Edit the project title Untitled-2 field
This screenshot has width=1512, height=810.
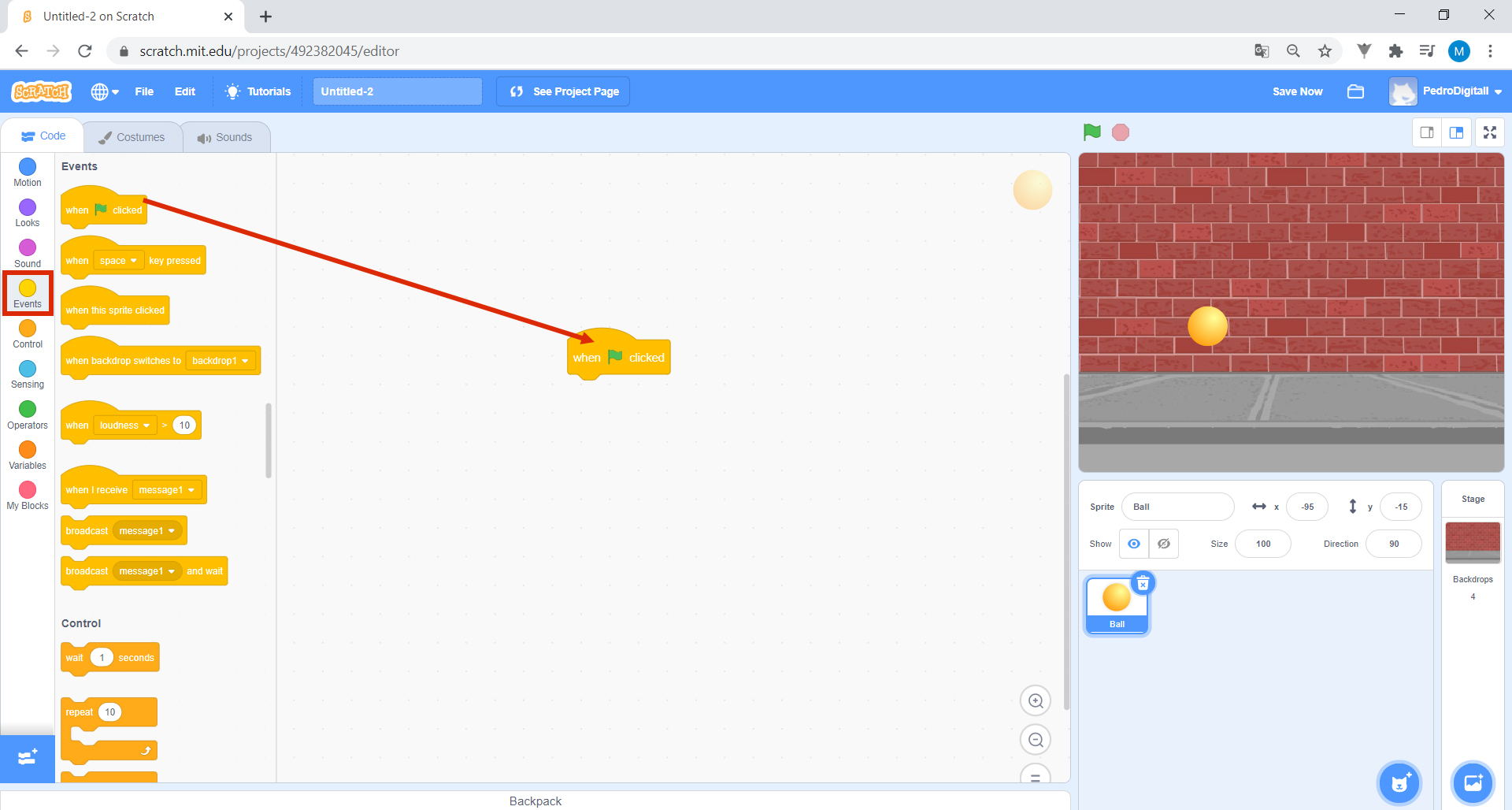pos(398,91)
